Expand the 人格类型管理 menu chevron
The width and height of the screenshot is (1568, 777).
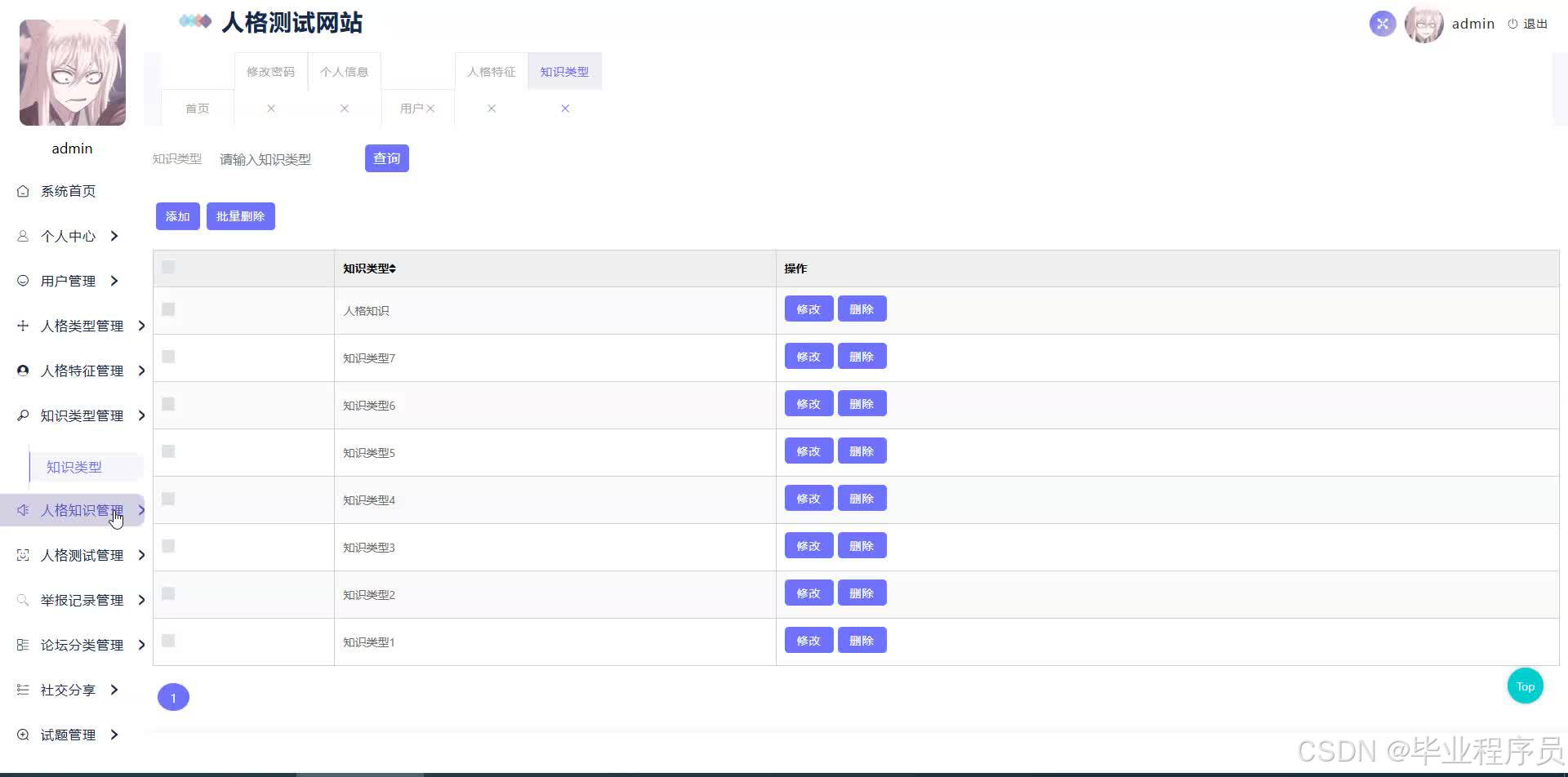click(x=141, y=326)
